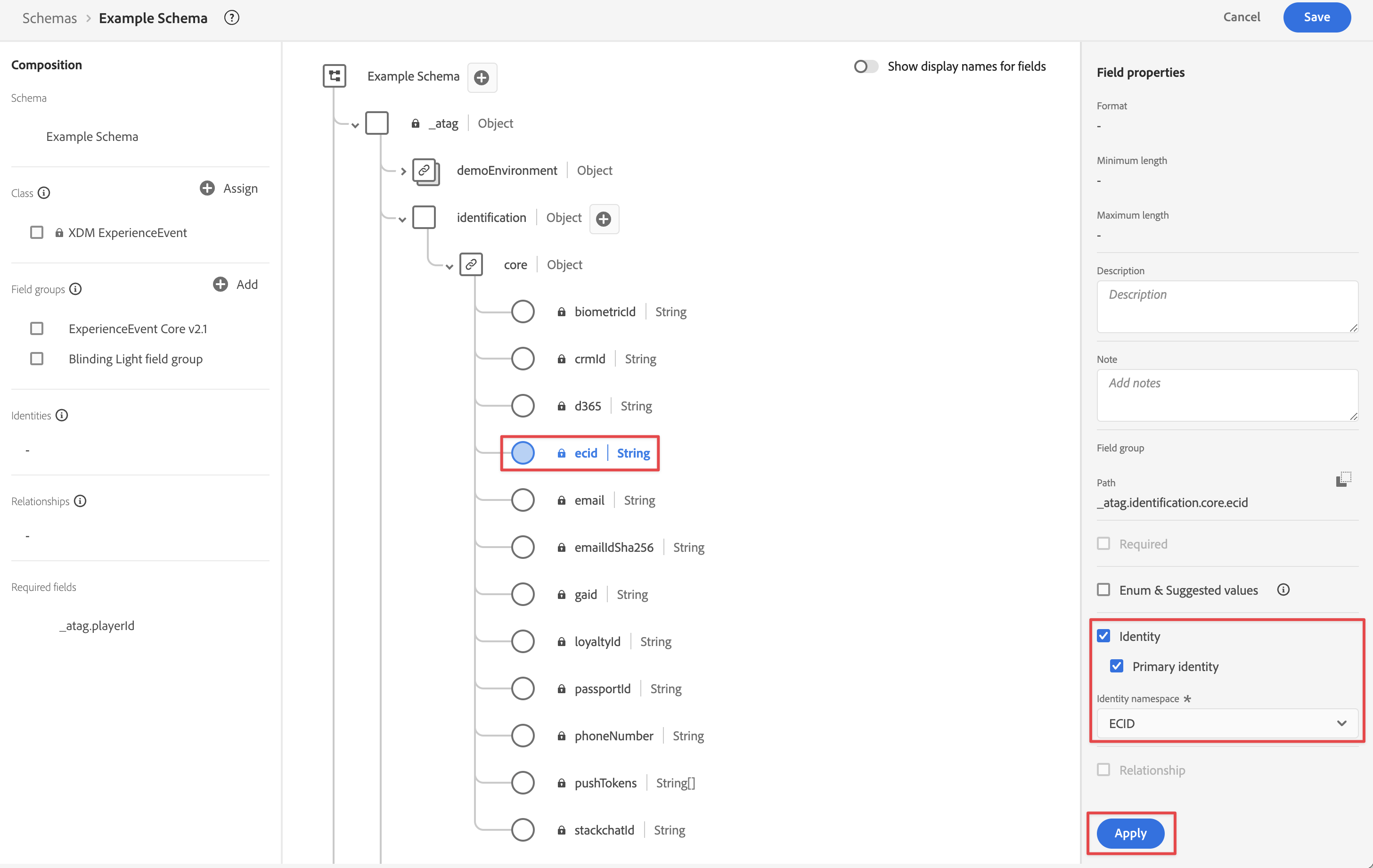Click into the Description text box

point(1226,306)
